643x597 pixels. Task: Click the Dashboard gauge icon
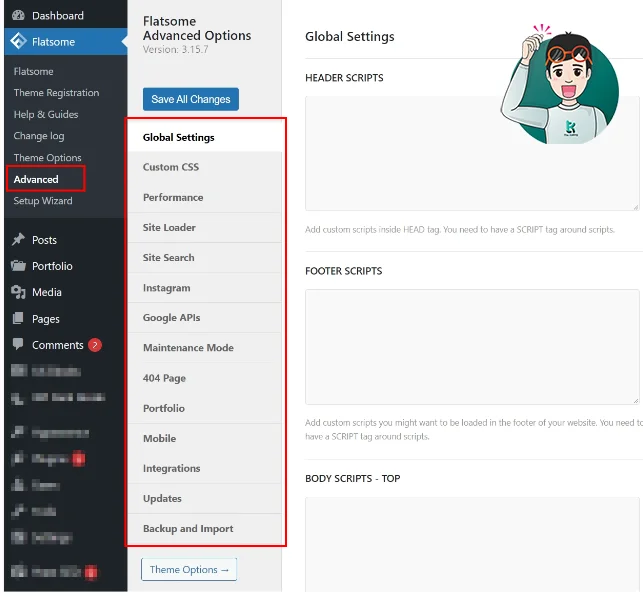[x=18, y=16]
